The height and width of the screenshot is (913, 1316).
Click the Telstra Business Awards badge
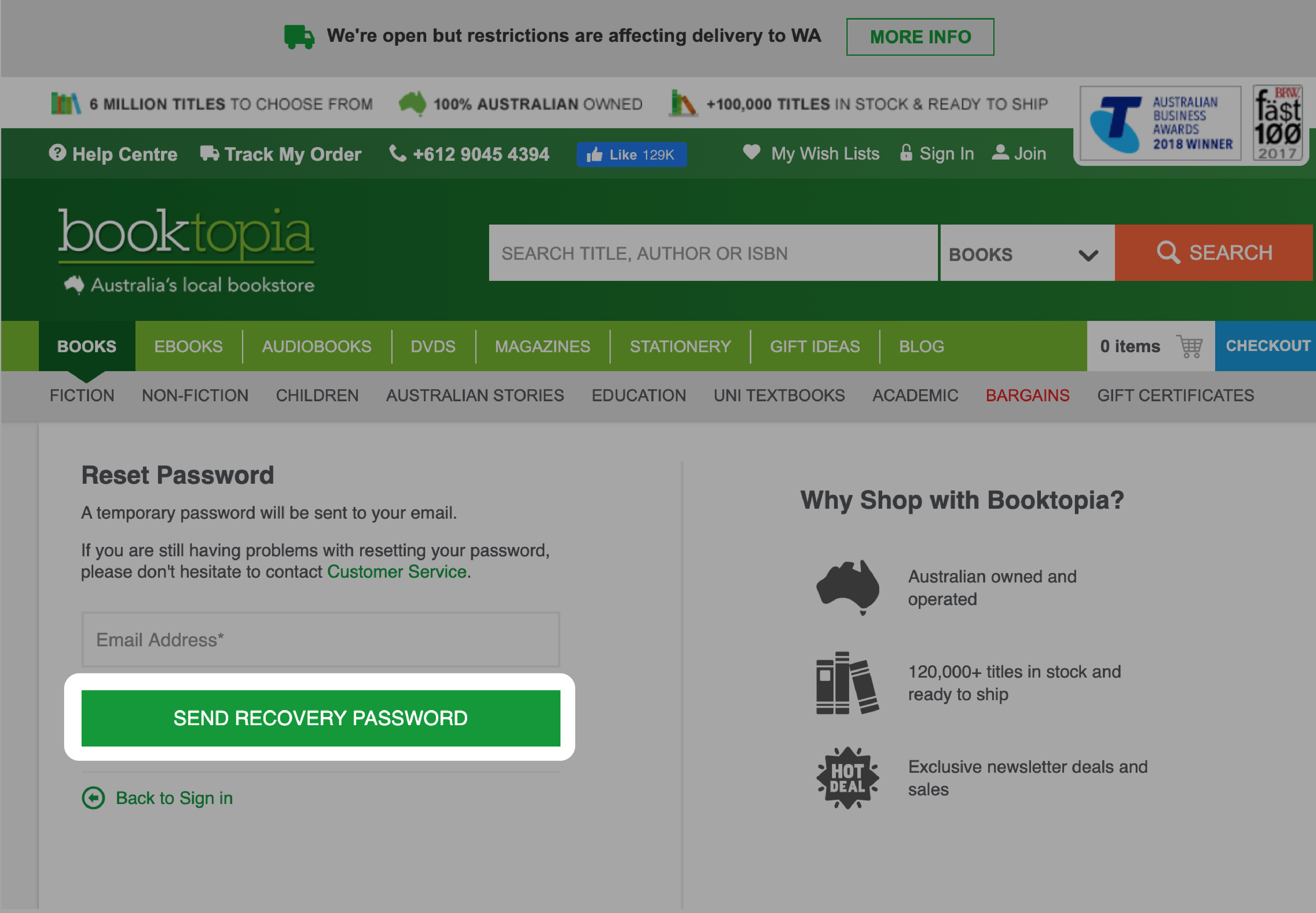[x=1160, y=123]
